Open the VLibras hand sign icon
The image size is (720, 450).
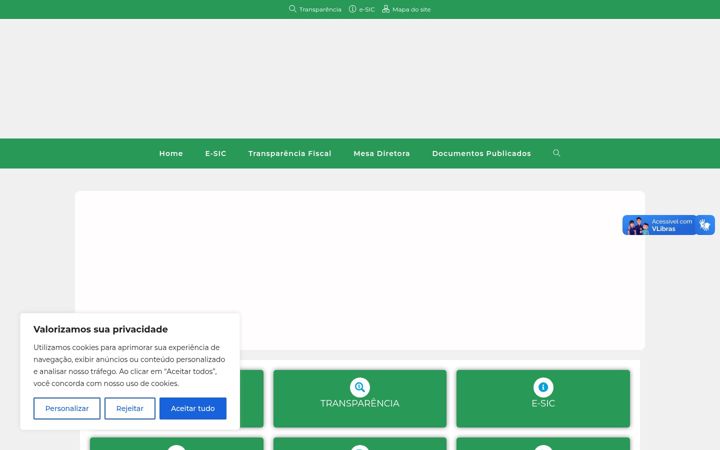point(705,225)
